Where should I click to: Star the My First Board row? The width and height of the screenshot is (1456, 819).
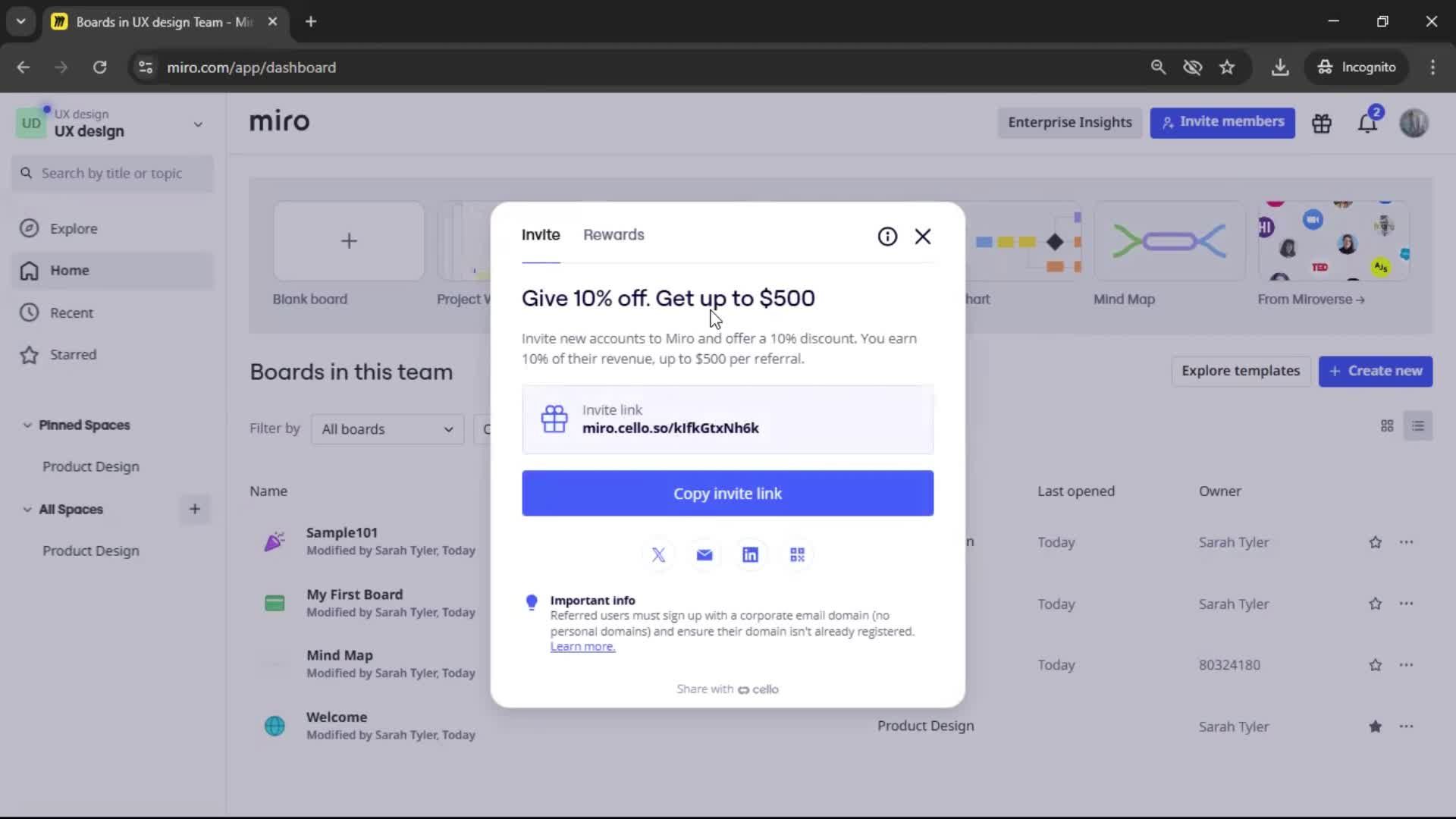pos(1375,604)
